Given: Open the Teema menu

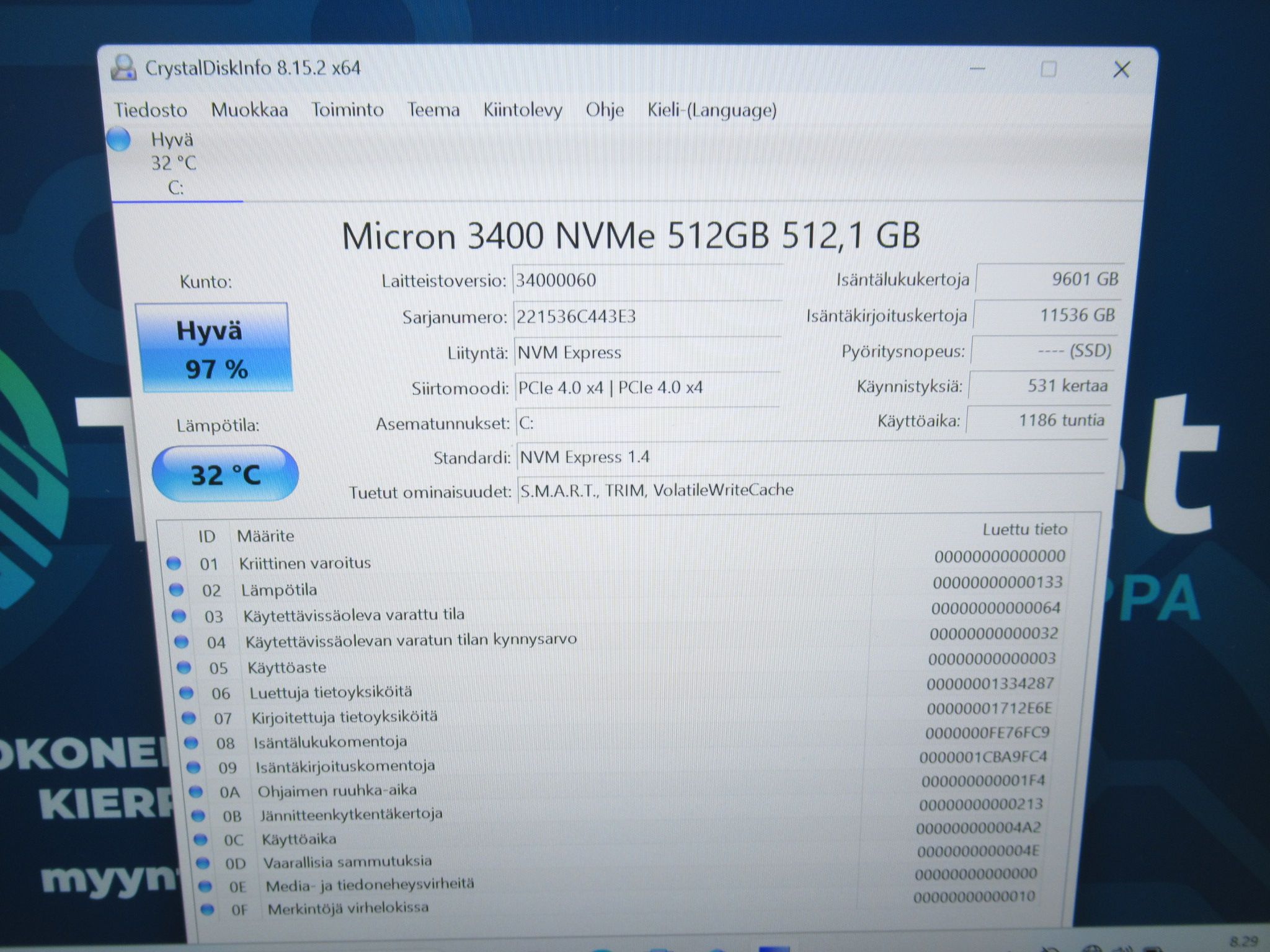Looking at the screenshot, I should [433, 110].
